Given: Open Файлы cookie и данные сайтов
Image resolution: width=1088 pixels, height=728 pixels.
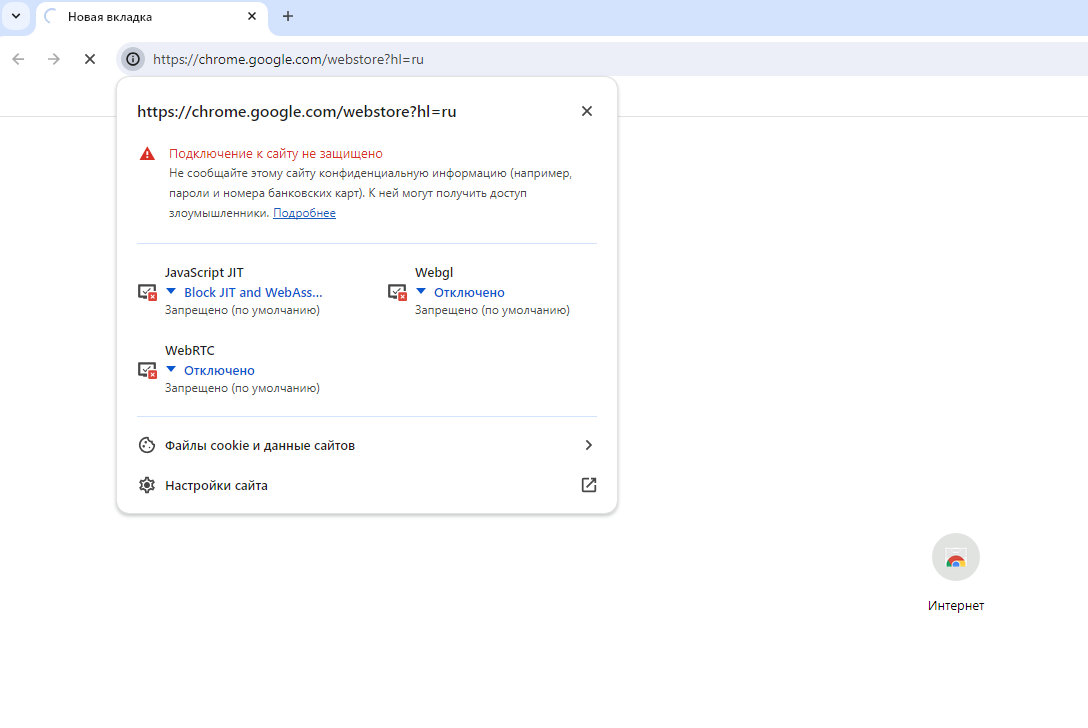Looking at the screenshot, I should [366, 445].
